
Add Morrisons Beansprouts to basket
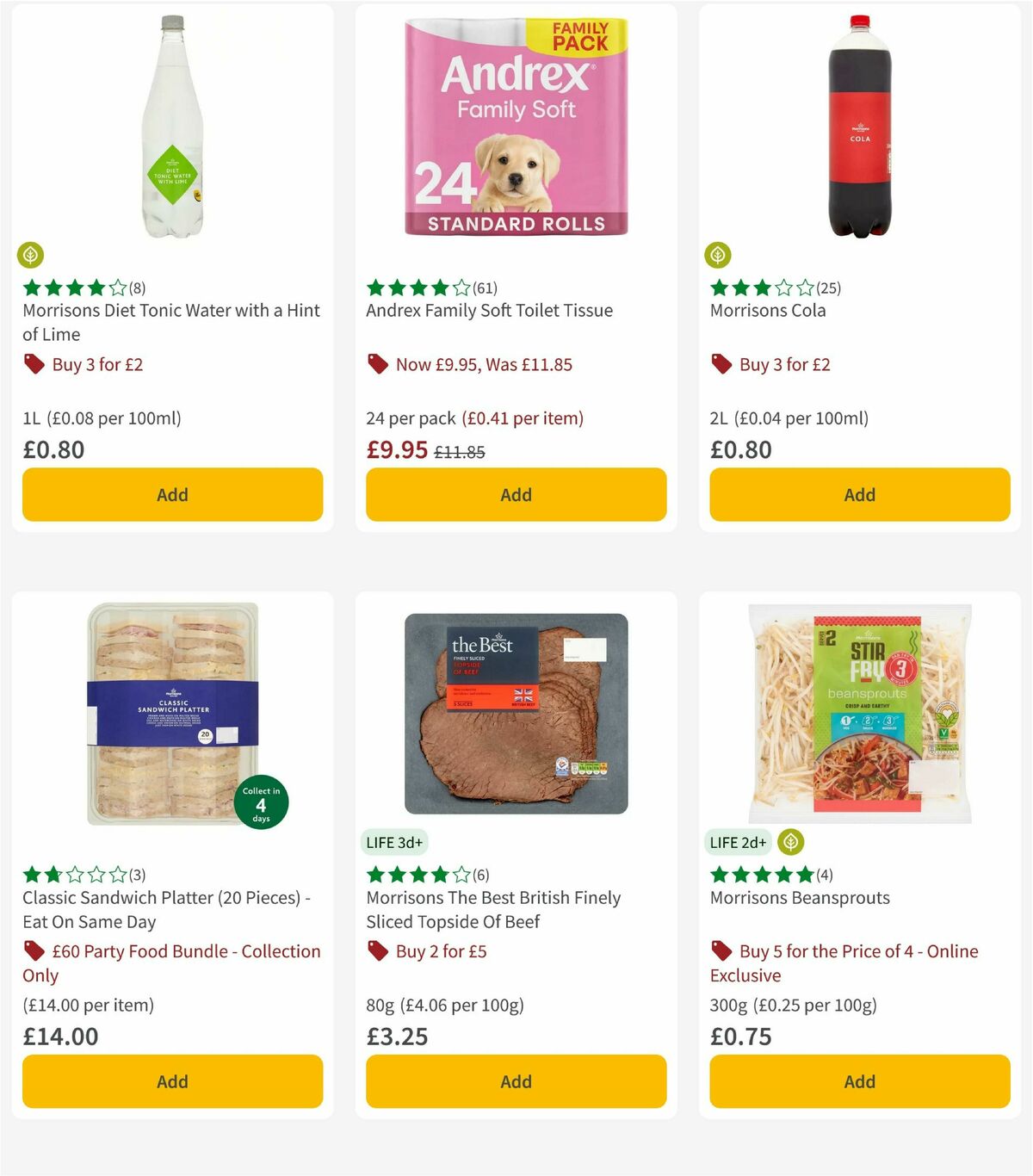coord(858,1081)
